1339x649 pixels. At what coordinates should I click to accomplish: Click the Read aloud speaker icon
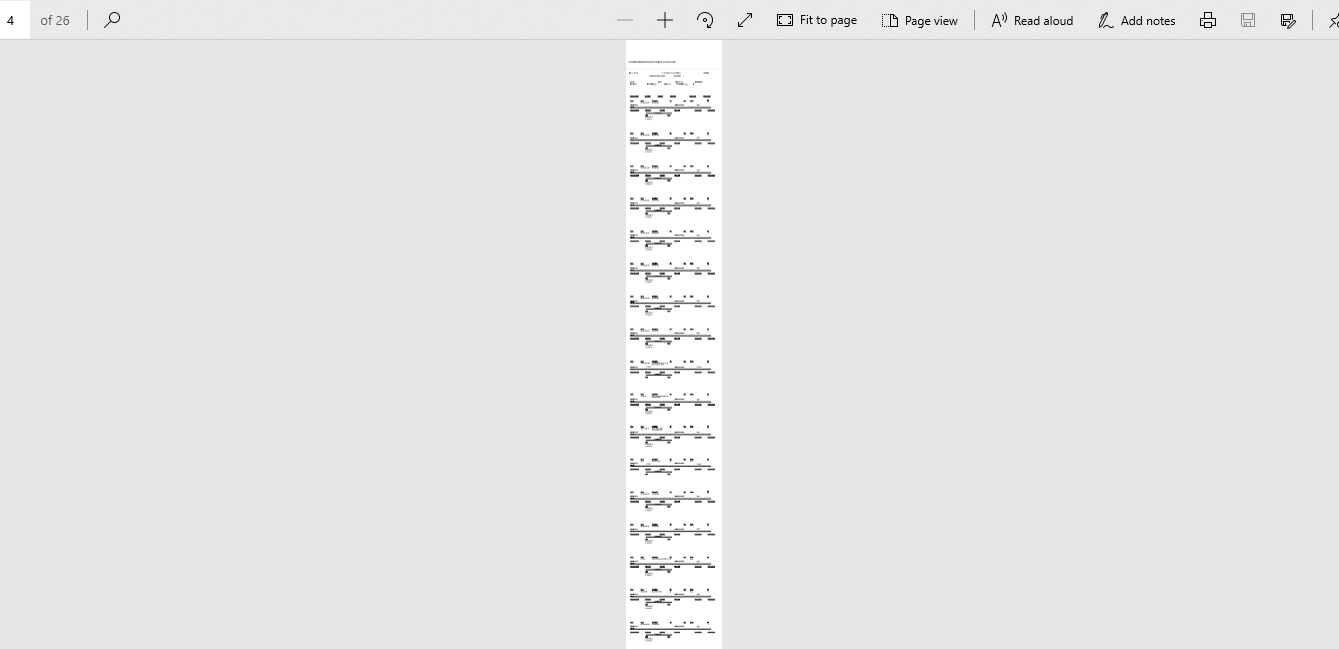click(x=999, y=20)
